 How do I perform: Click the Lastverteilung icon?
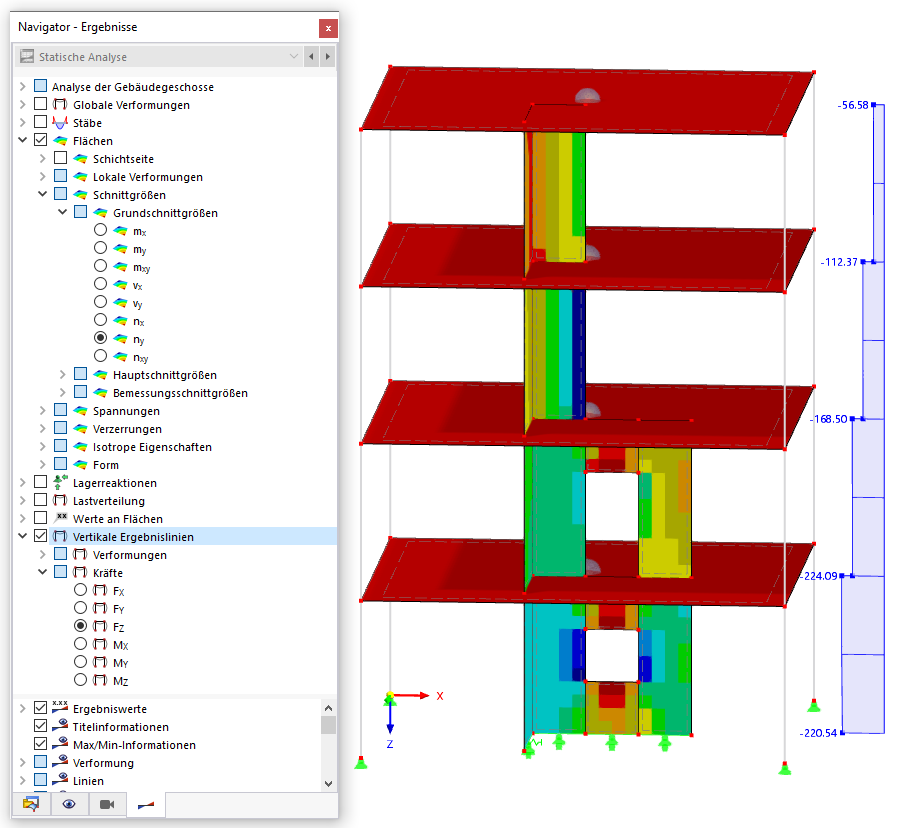60,501
